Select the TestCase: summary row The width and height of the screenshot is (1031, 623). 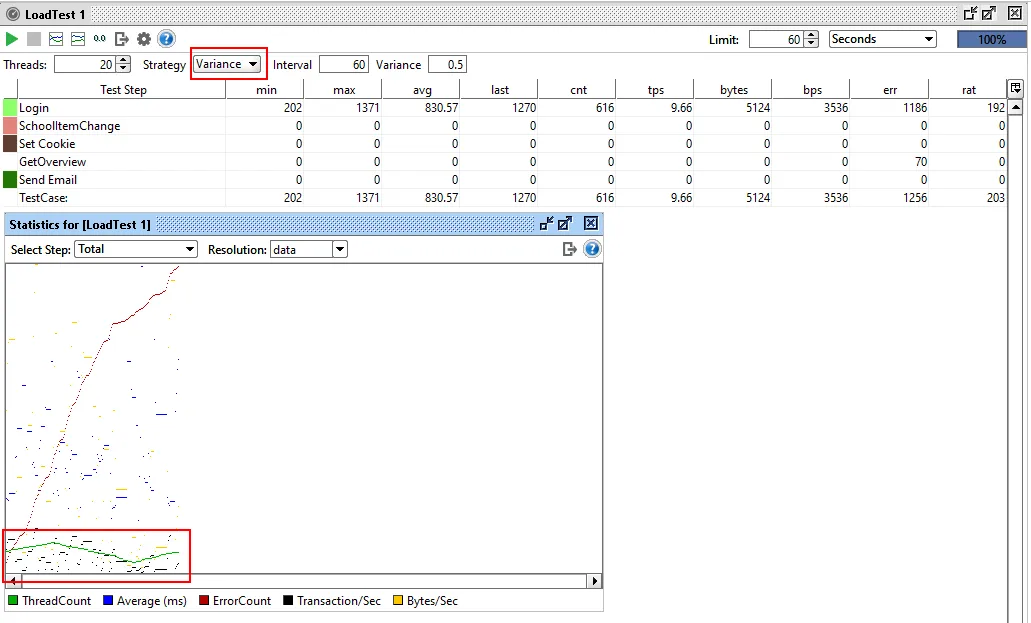(x=505, y=197)
